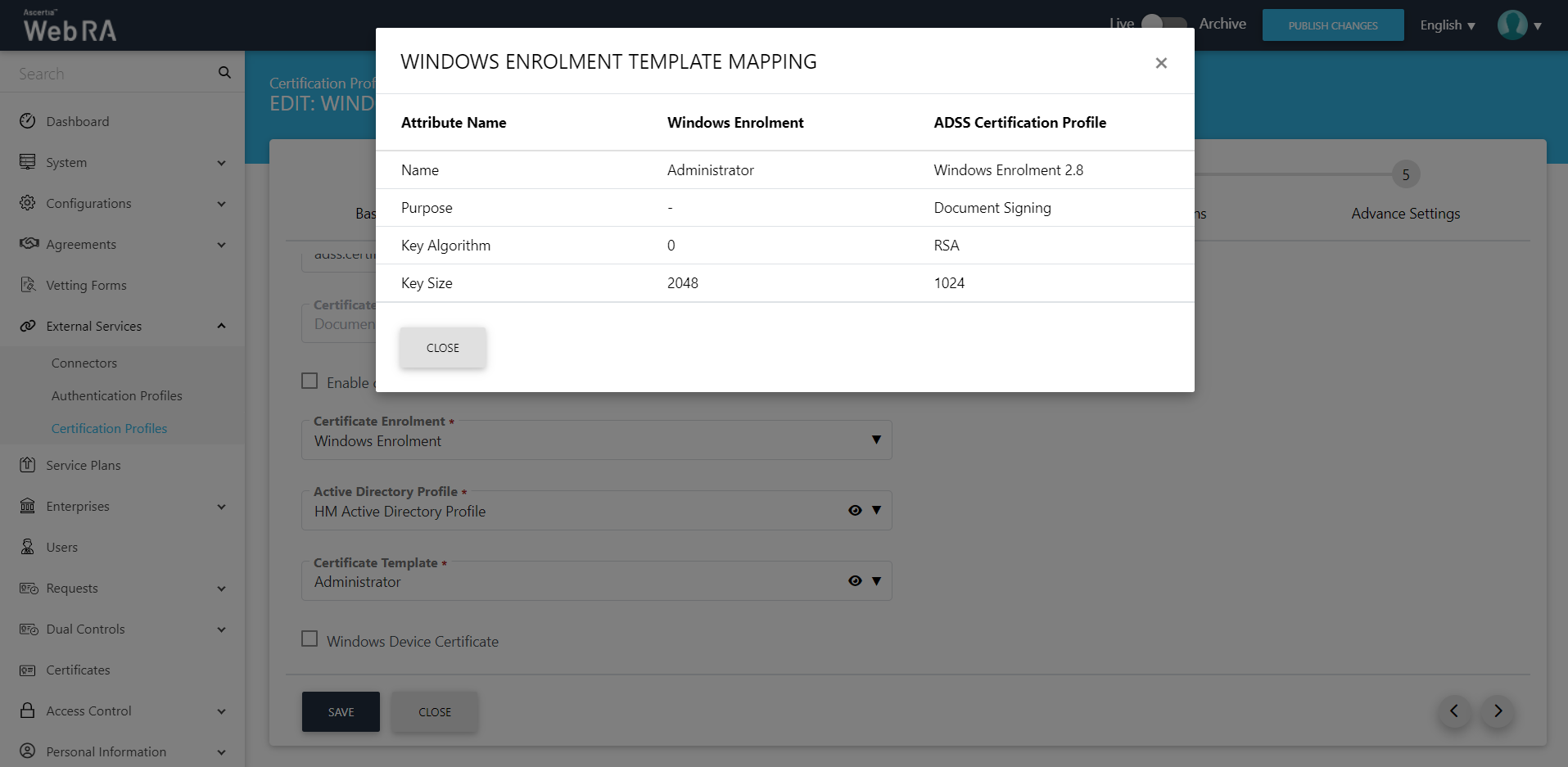
Task: Click the Publish Changes button
Action: pyautogui.click(x=1332, y=25)
